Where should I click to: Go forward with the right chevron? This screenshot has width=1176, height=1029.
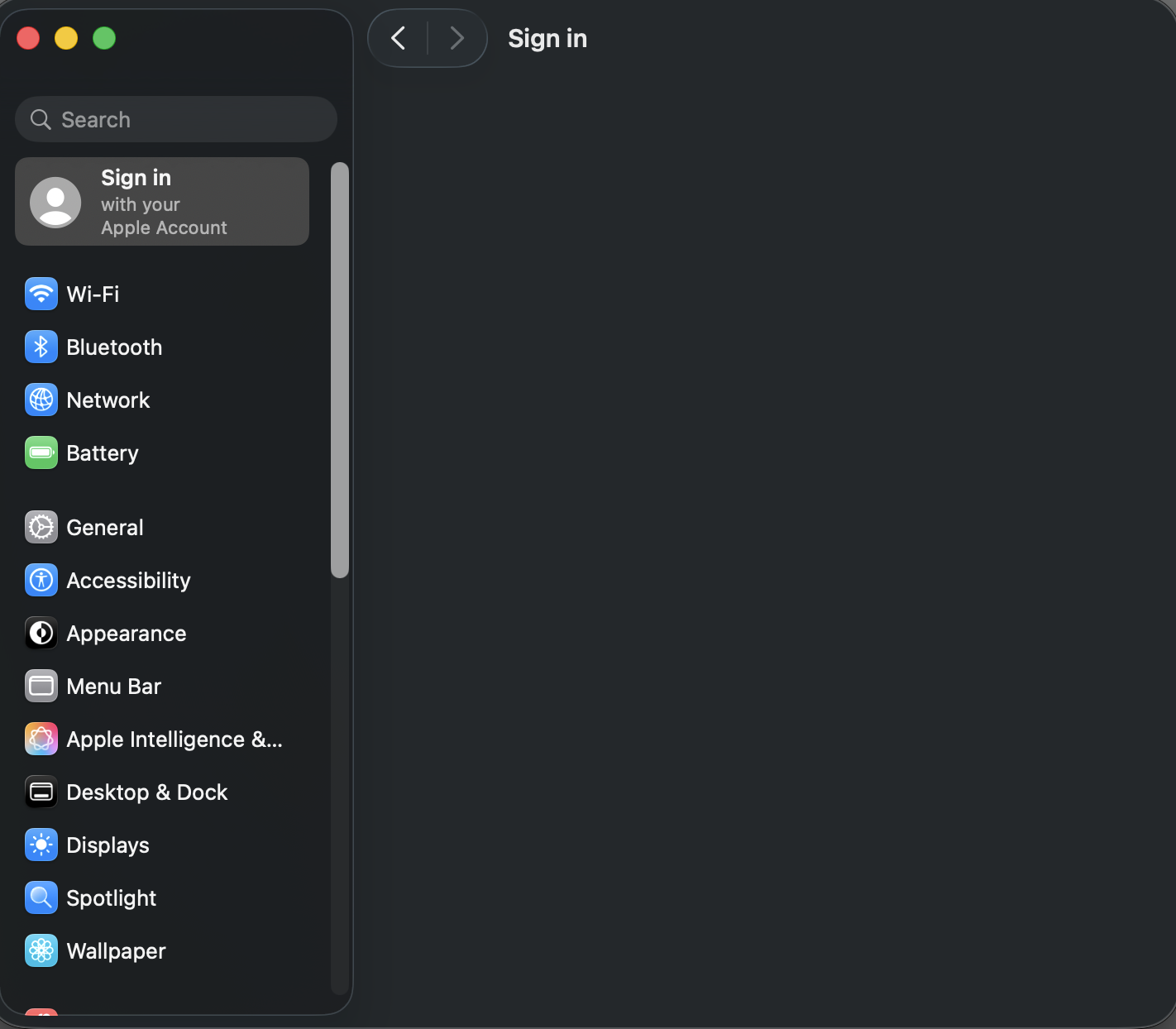coord(457,38)
